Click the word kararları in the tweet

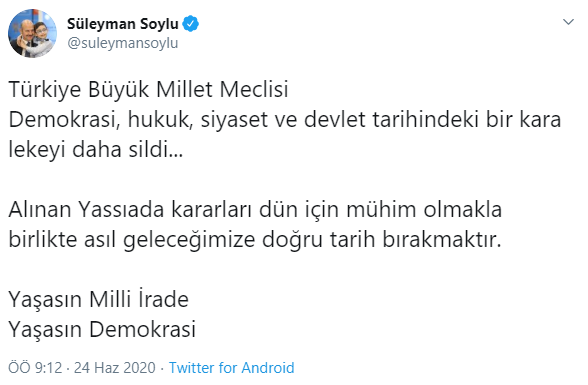[212, 210]
